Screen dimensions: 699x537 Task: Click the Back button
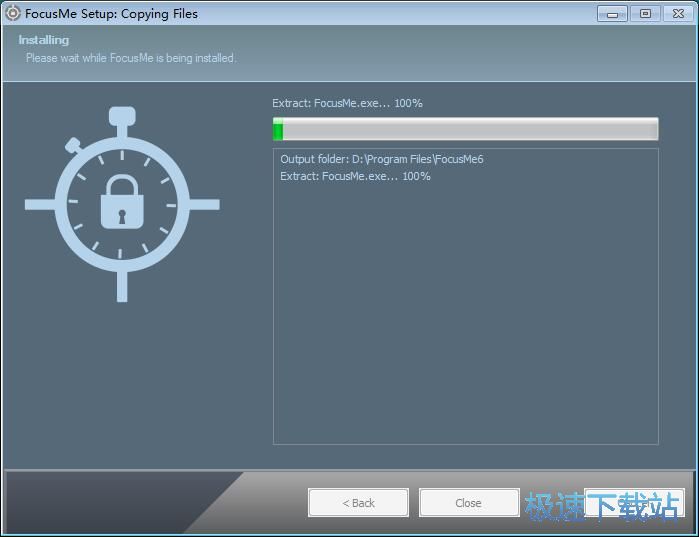(x=358, y=503)
